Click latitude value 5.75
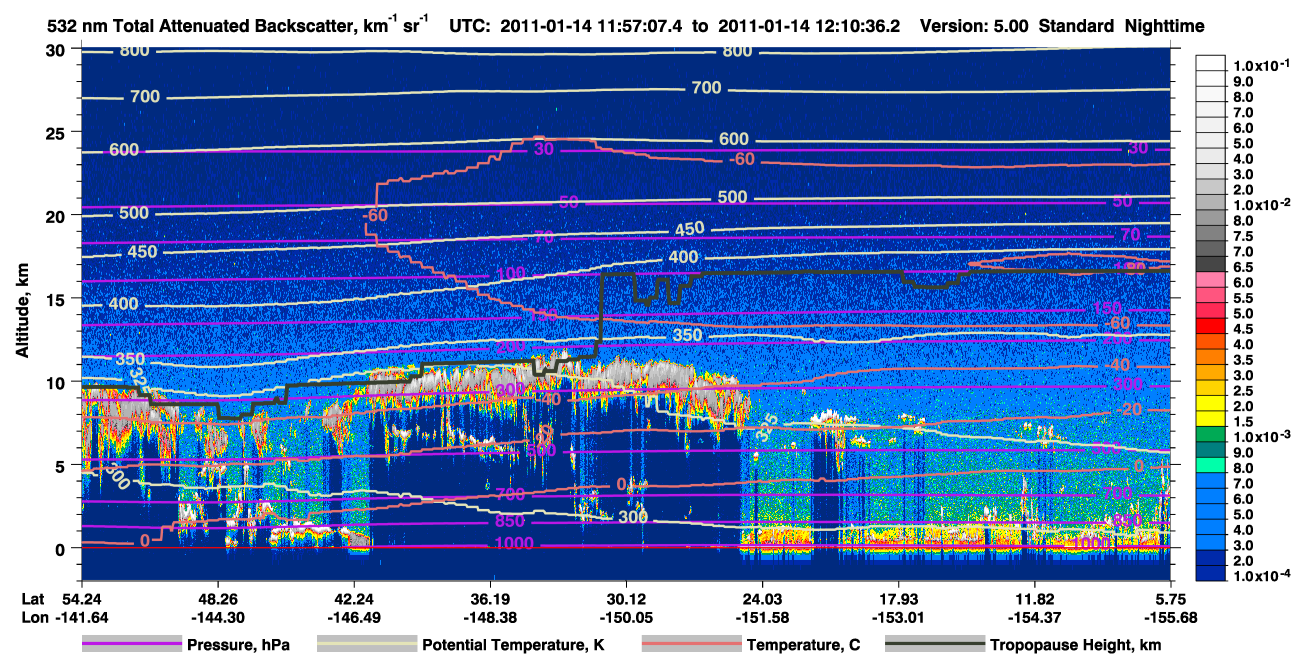1300x667 pixels. [x=1171, y=598]
